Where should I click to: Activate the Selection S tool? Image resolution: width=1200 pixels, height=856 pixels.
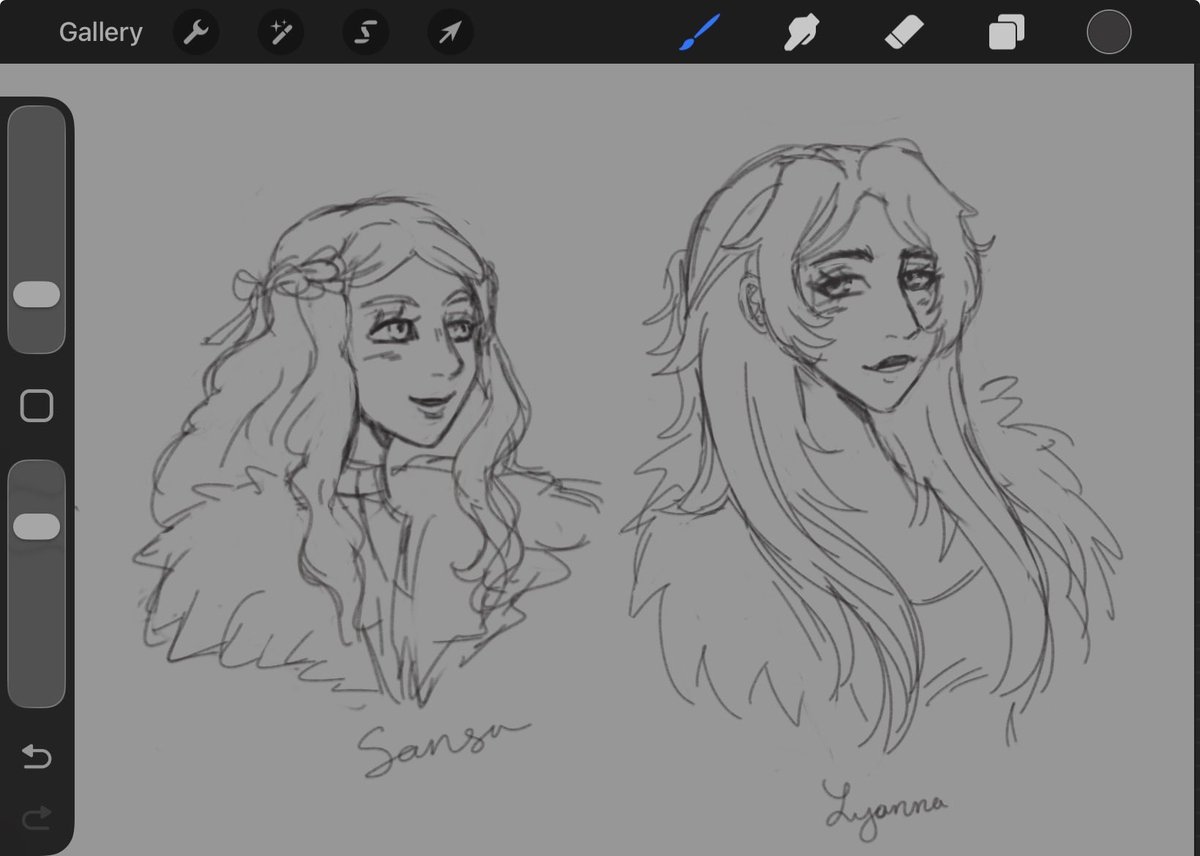[365, 33]
